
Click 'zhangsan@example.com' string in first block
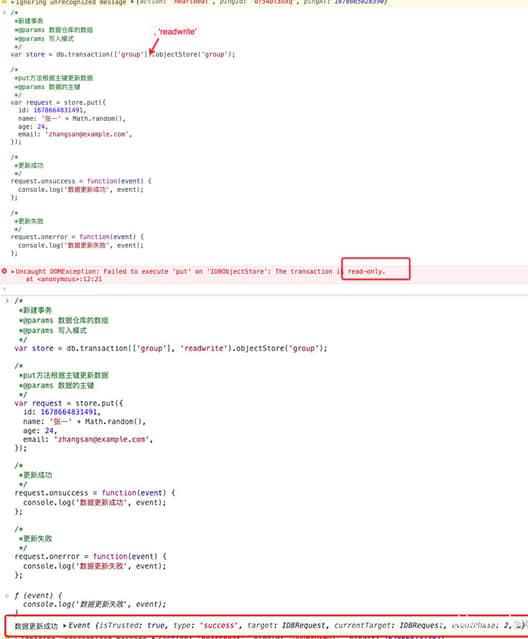pos(87,134)
